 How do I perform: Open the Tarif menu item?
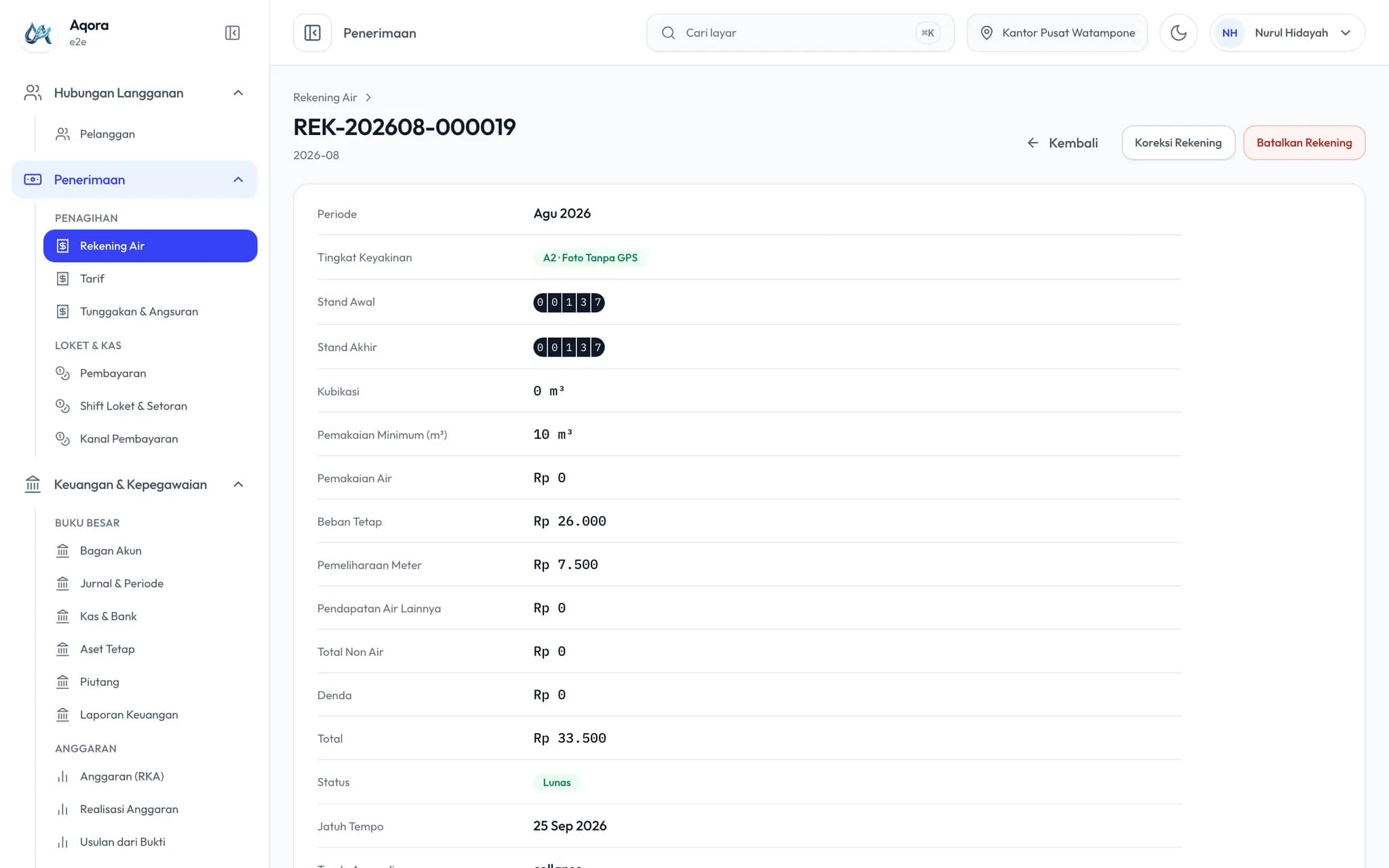(x=149, y=279)
